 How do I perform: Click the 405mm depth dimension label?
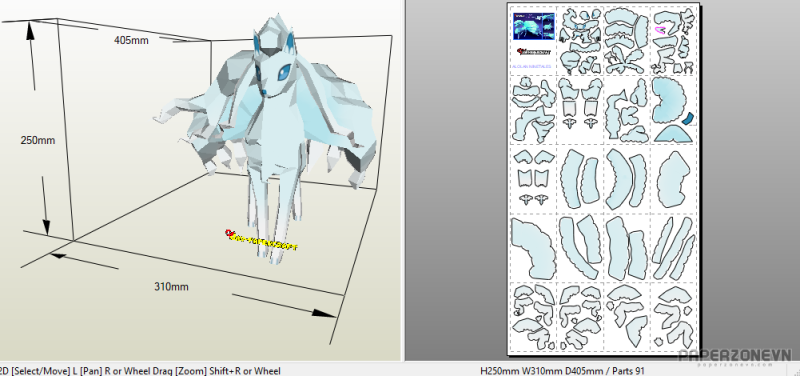click(x=131, y=40)
